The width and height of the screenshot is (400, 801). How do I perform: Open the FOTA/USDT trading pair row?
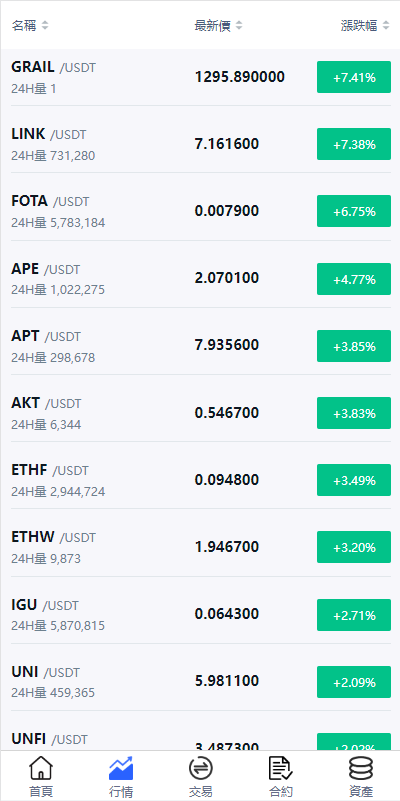coord(200,211)
